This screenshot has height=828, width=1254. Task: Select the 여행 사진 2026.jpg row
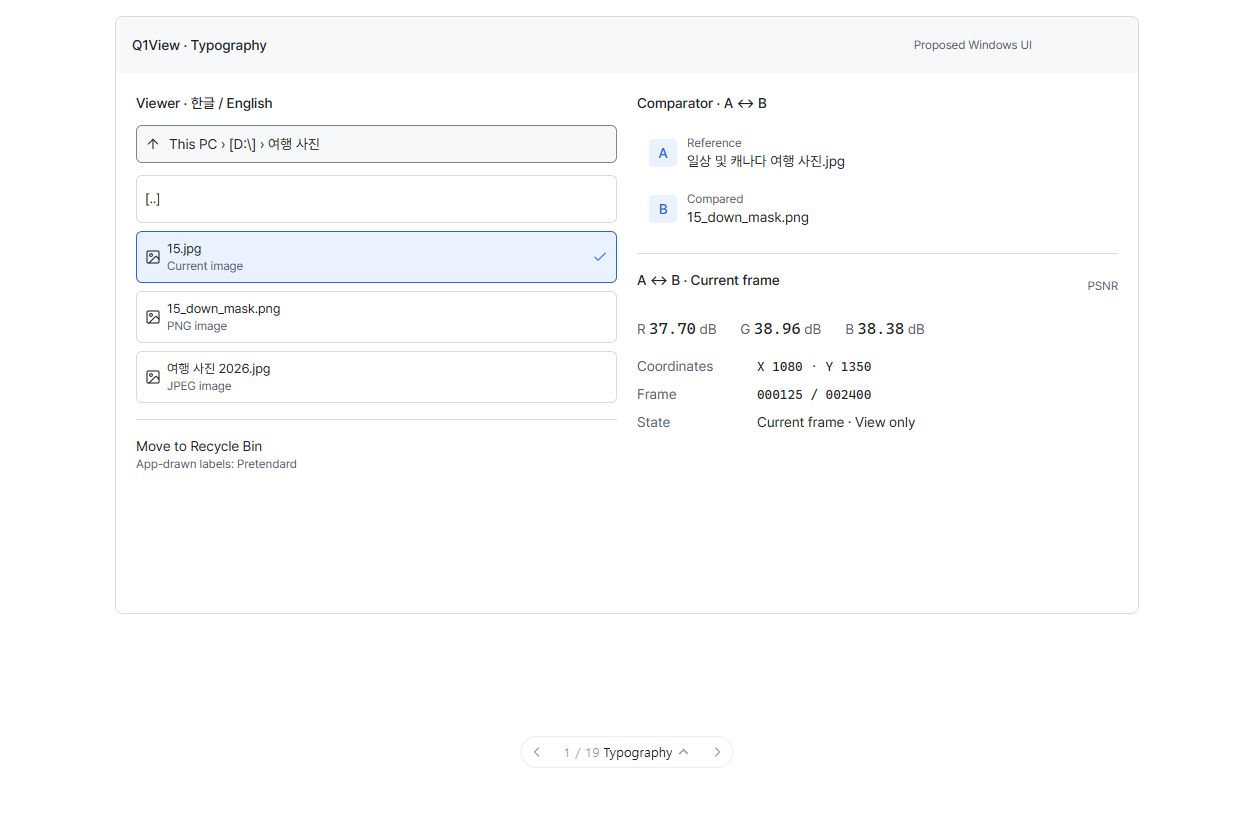376,377
